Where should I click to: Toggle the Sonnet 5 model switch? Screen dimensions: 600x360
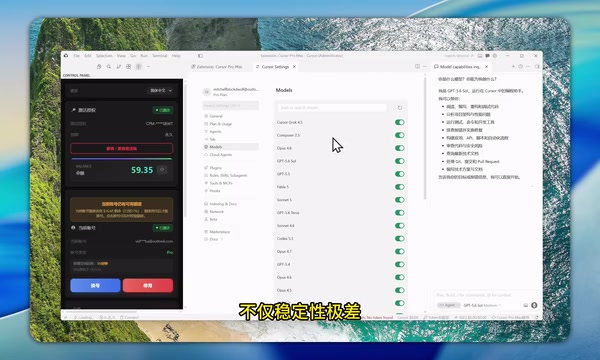[x=399, y=200]
